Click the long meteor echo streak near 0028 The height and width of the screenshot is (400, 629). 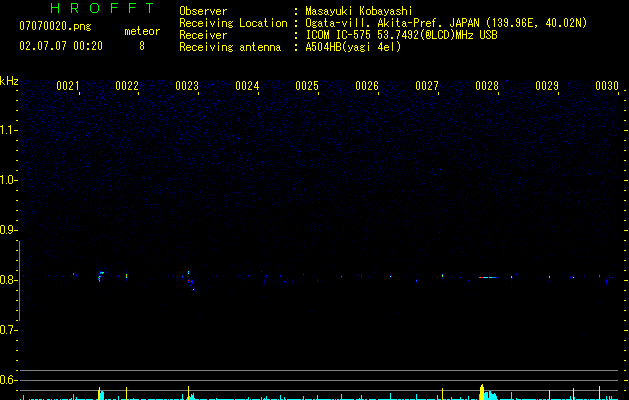488,277
